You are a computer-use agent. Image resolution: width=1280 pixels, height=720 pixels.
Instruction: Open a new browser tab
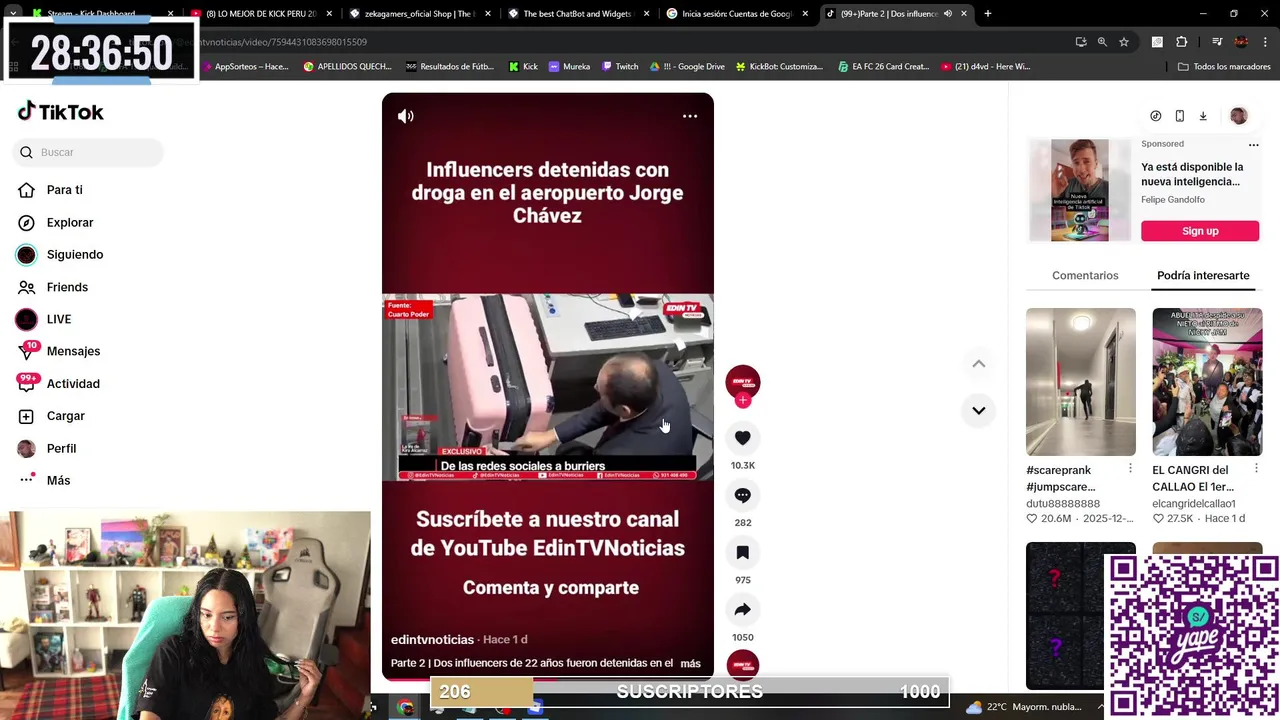point(988,14)
